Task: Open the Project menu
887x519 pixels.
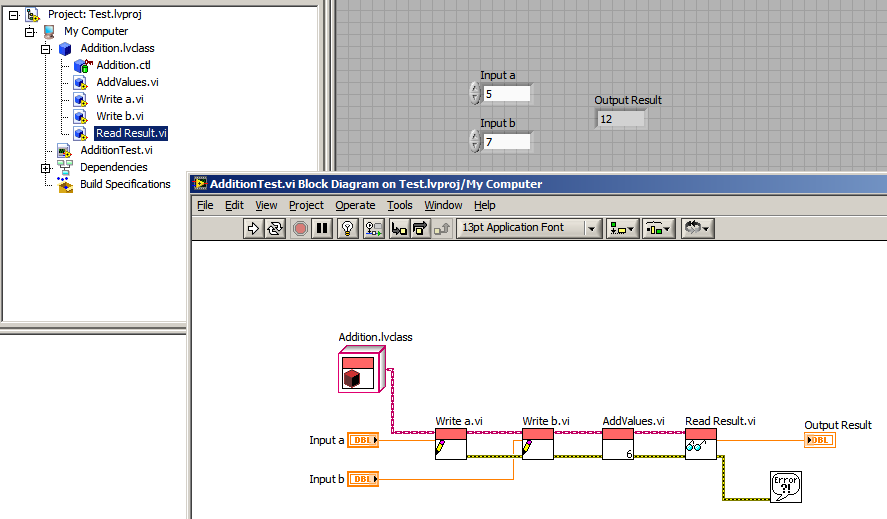Action: coord(306,205)
